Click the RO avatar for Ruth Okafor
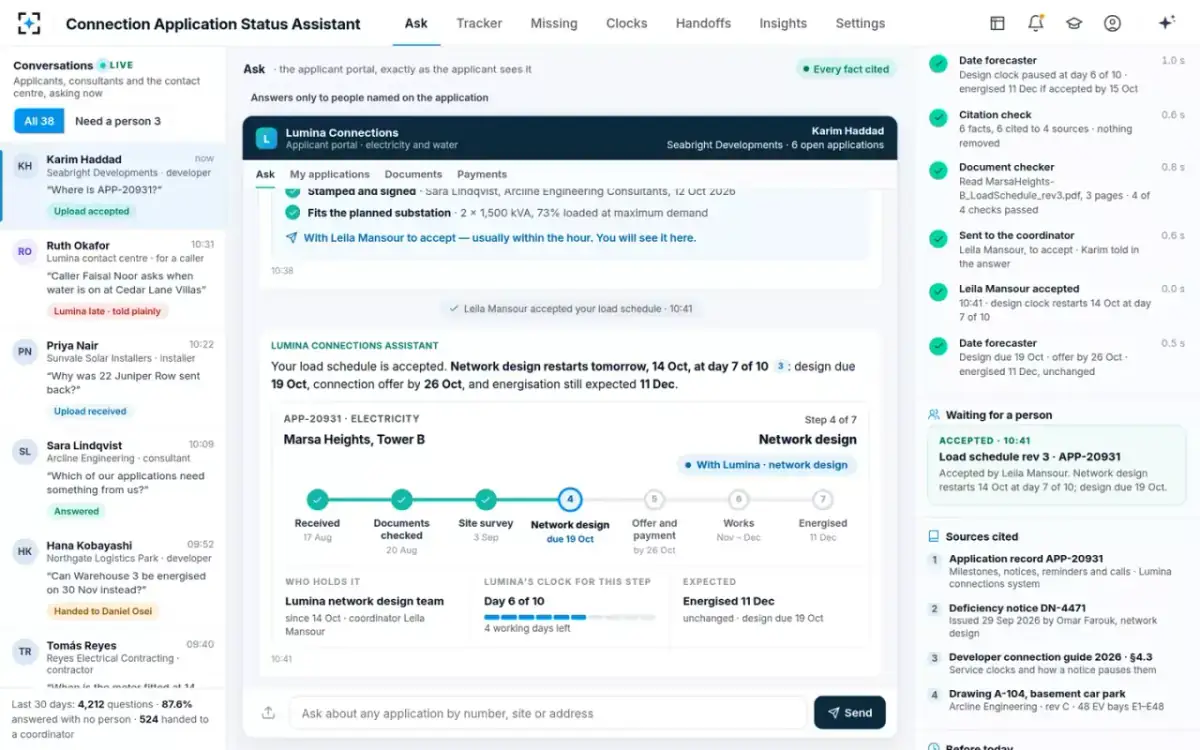The width and height of the screenshot is (1200, 750). (x=25, y=252)
